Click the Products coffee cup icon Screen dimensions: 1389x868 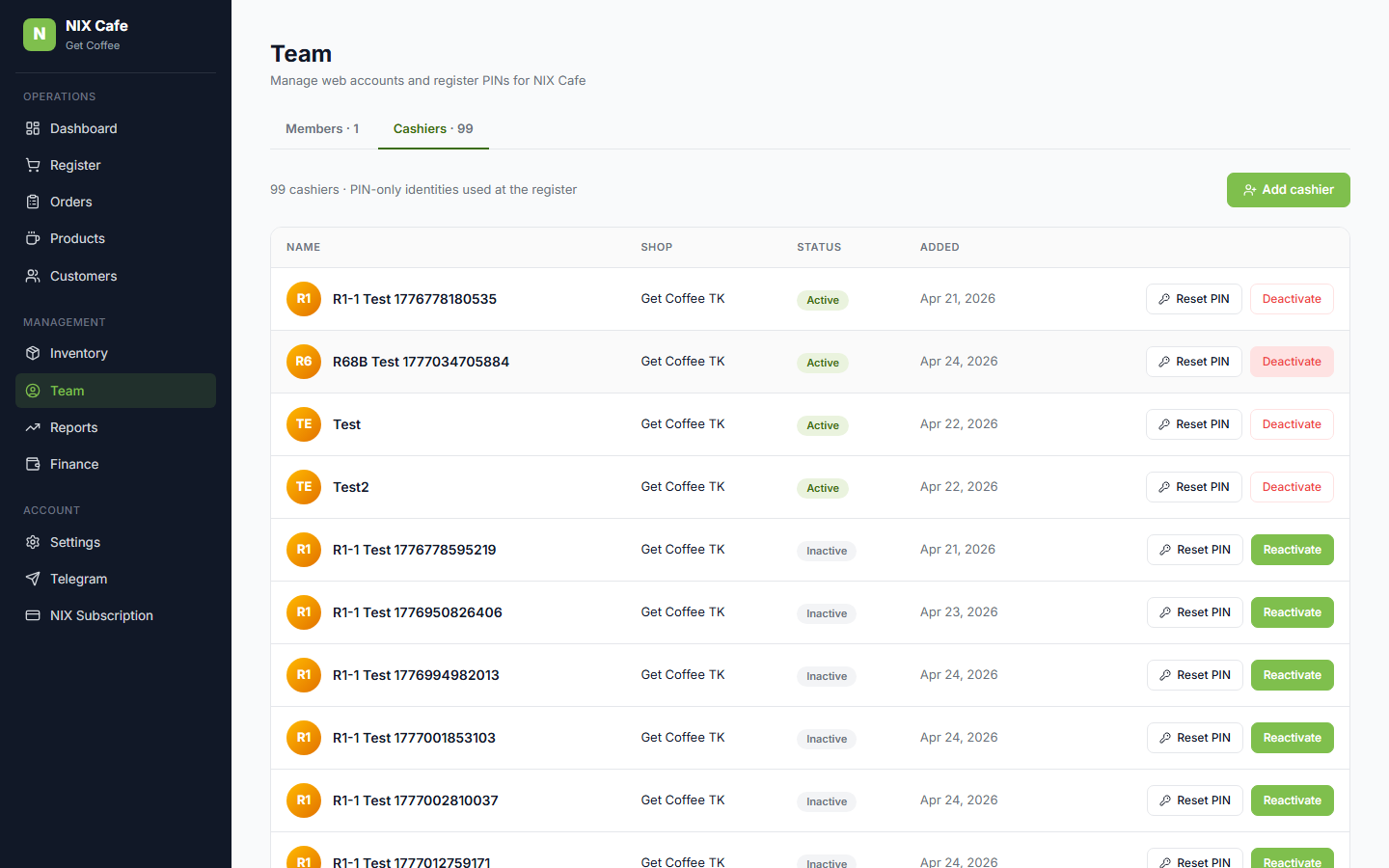pos(33,238)
